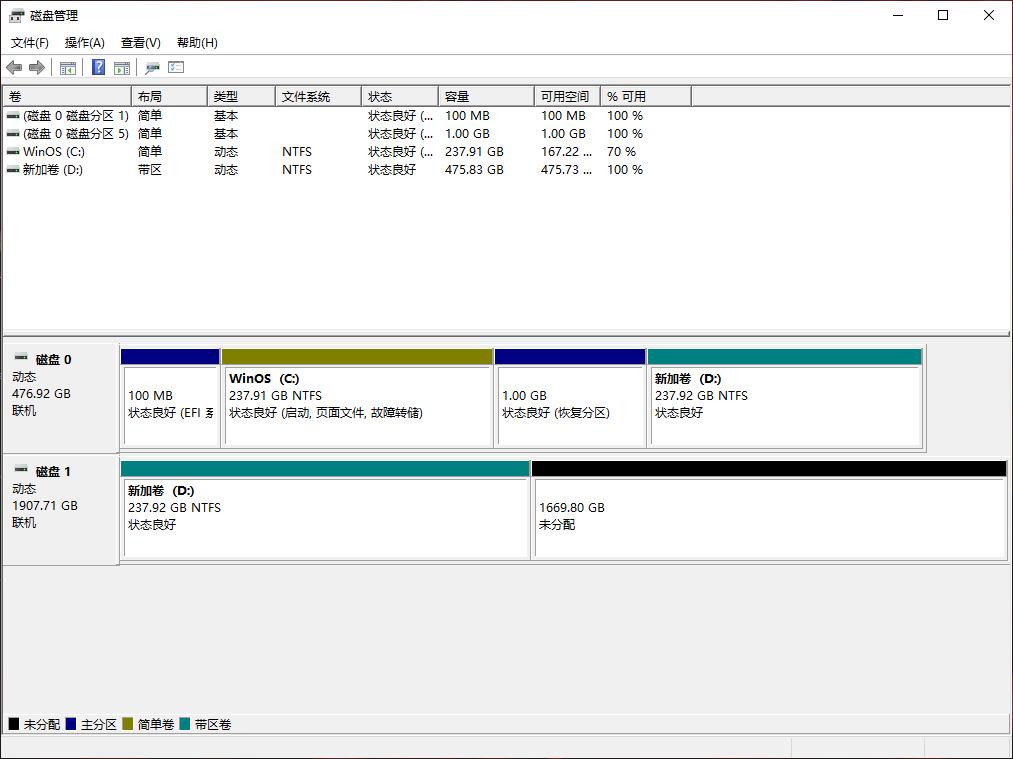Click the 167.22 free space cell
The width and height of the screenshot is (1013, 759).
[567, 152]
